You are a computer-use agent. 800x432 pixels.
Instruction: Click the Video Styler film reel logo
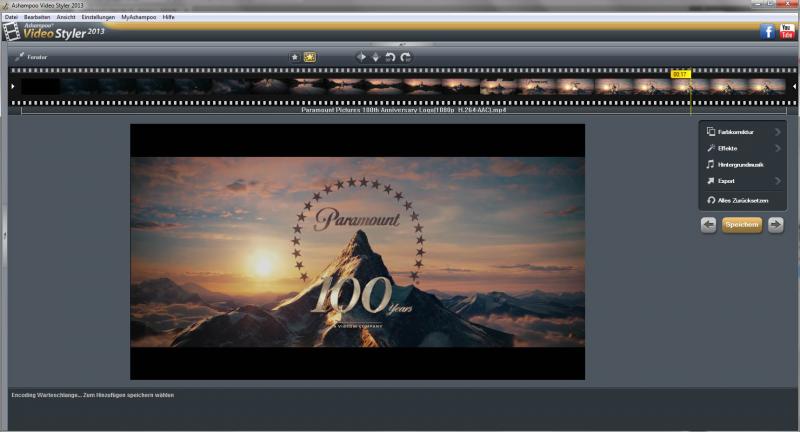pos(11,32)
